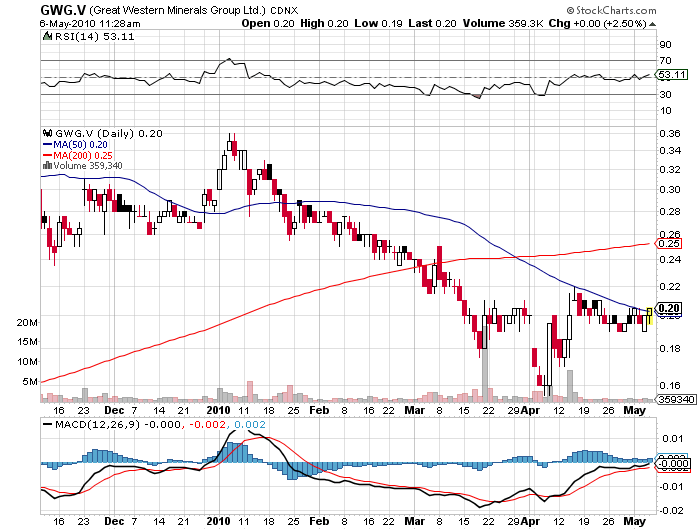
Task: Click the MACD(12,26,9) panel label
Action: coord(97,425)
